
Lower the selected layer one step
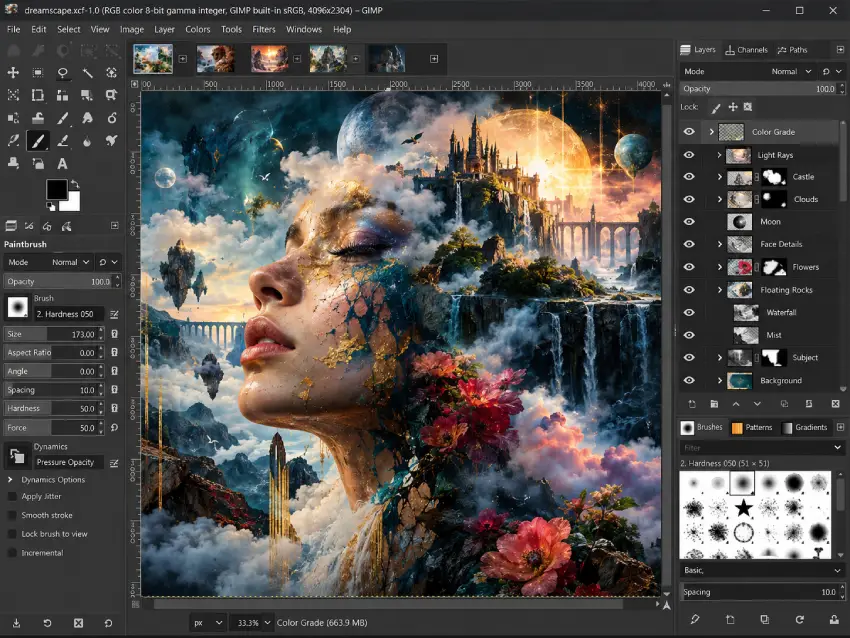[x=757, y=404]
